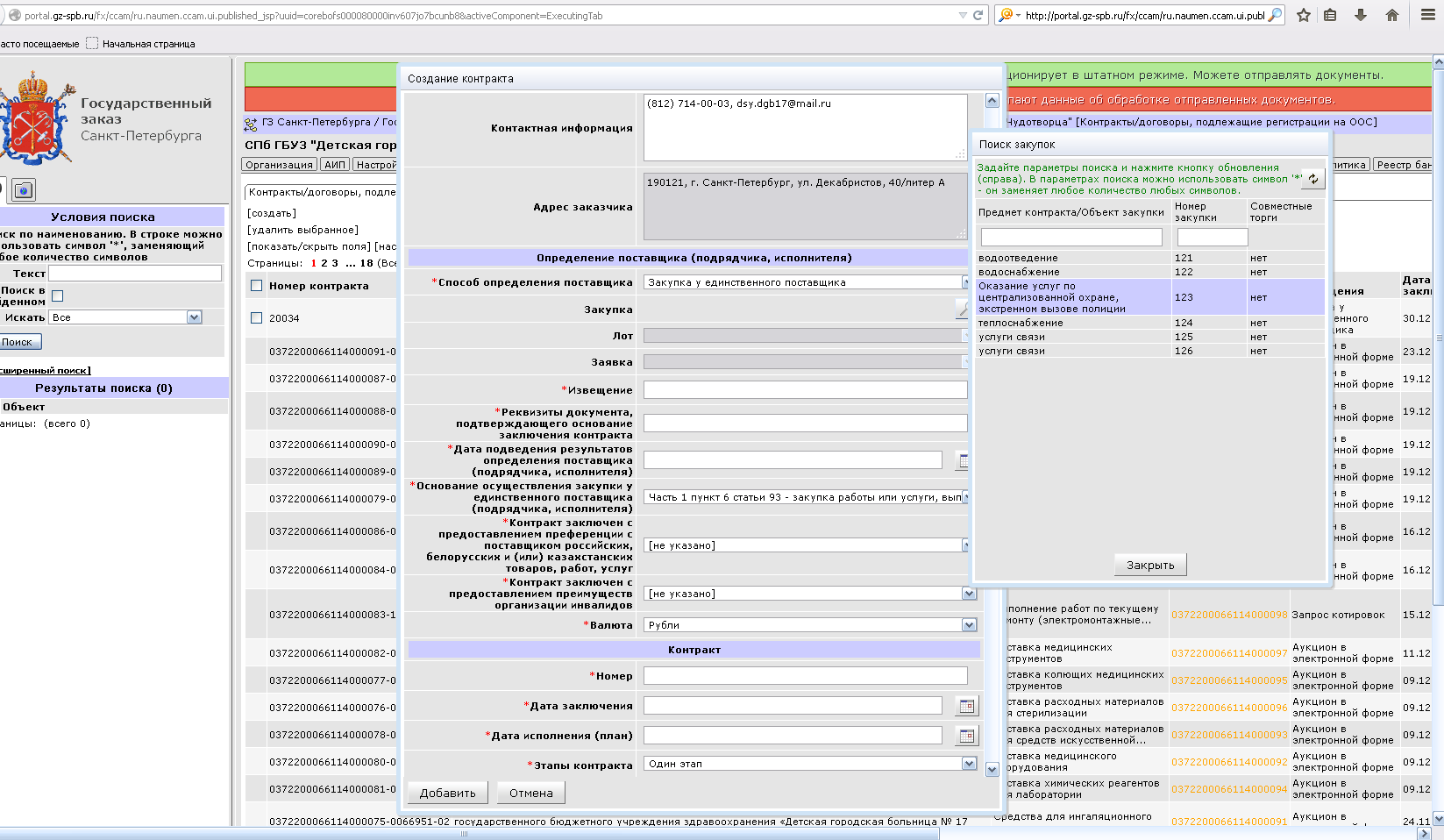The image size is (1444, 840).
Task: Go to results page 18
Action: [366, 263]
